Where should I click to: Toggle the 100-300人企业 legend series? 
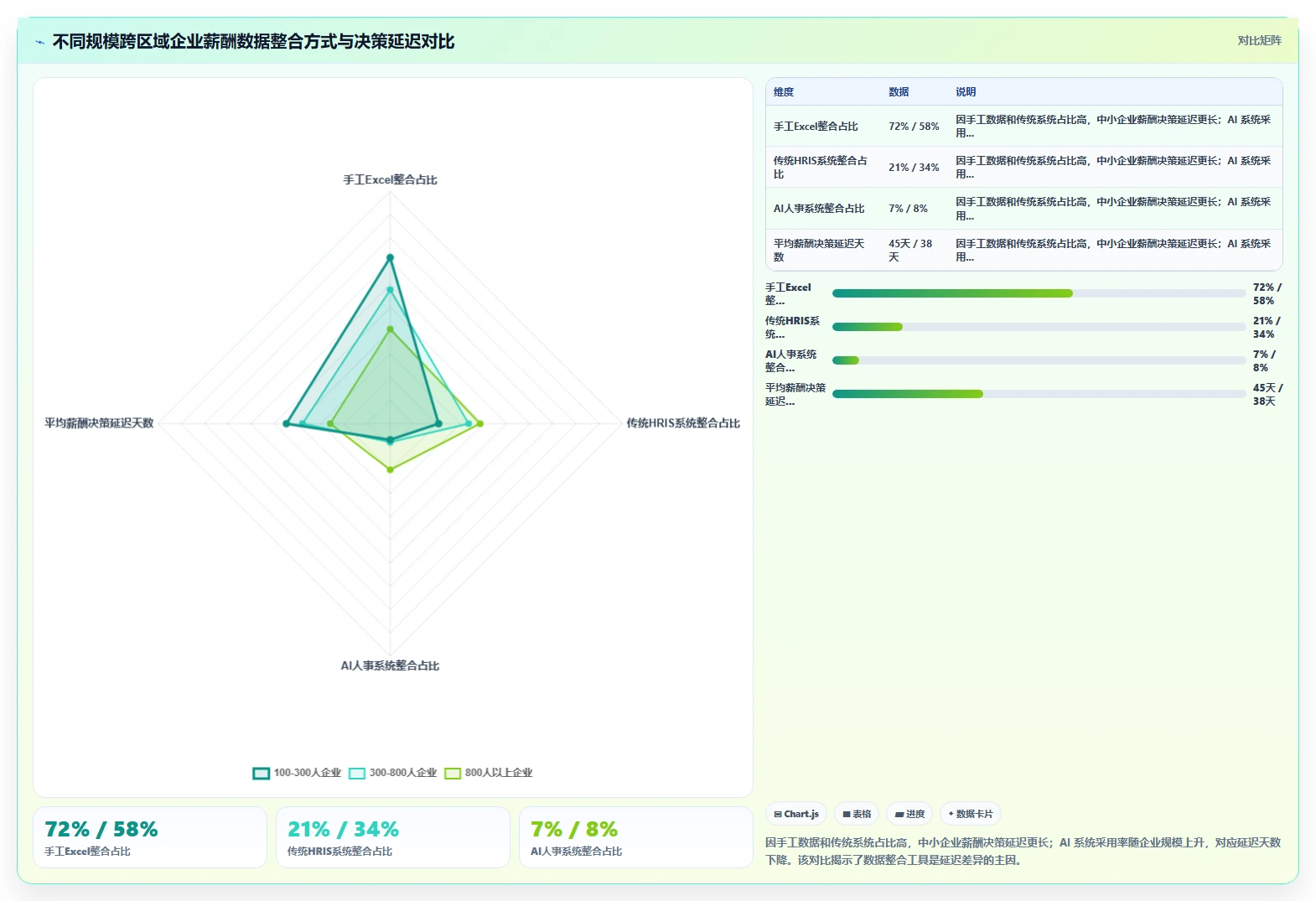point(297,773)
